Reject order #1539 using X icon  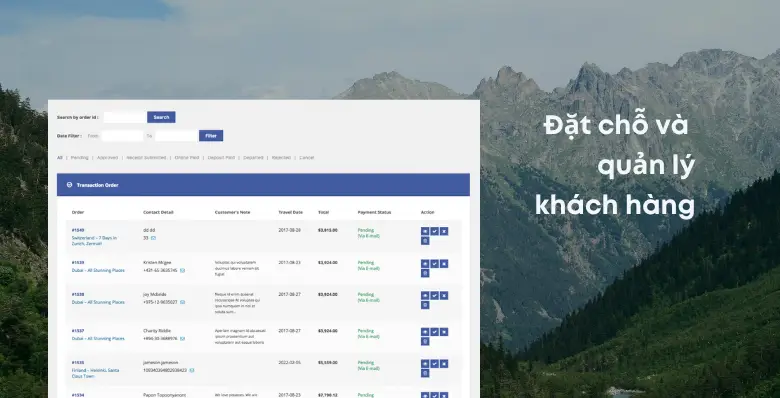[444, 264]
